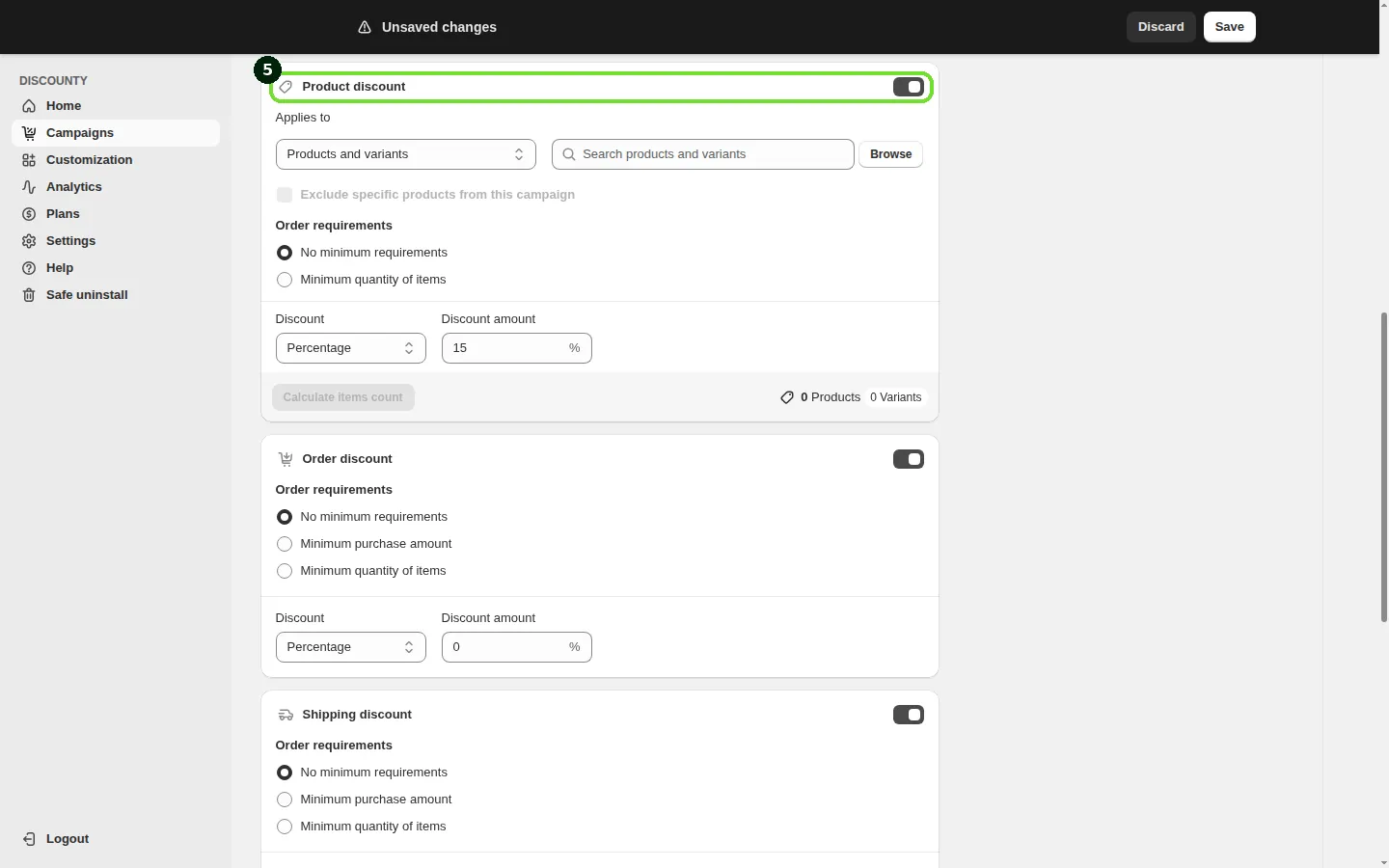The image size is (1389, 868).
Task: Click the Shipping discount truck icon
Action: tap(286, 715)
